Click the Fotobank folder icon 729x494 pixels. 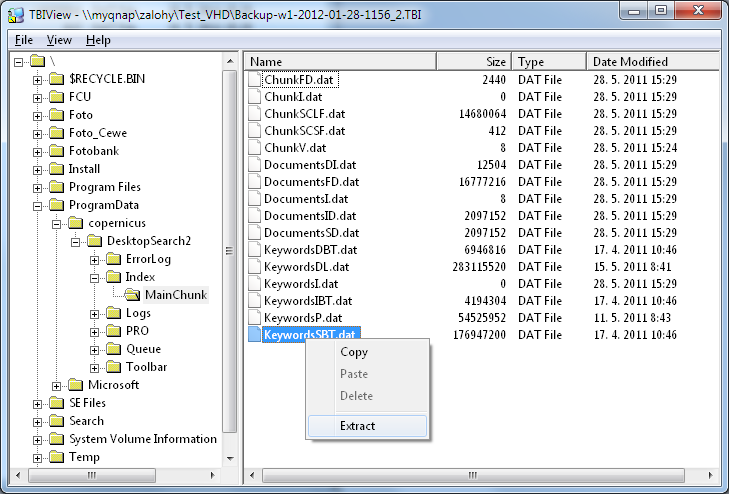tap(56, 151)
